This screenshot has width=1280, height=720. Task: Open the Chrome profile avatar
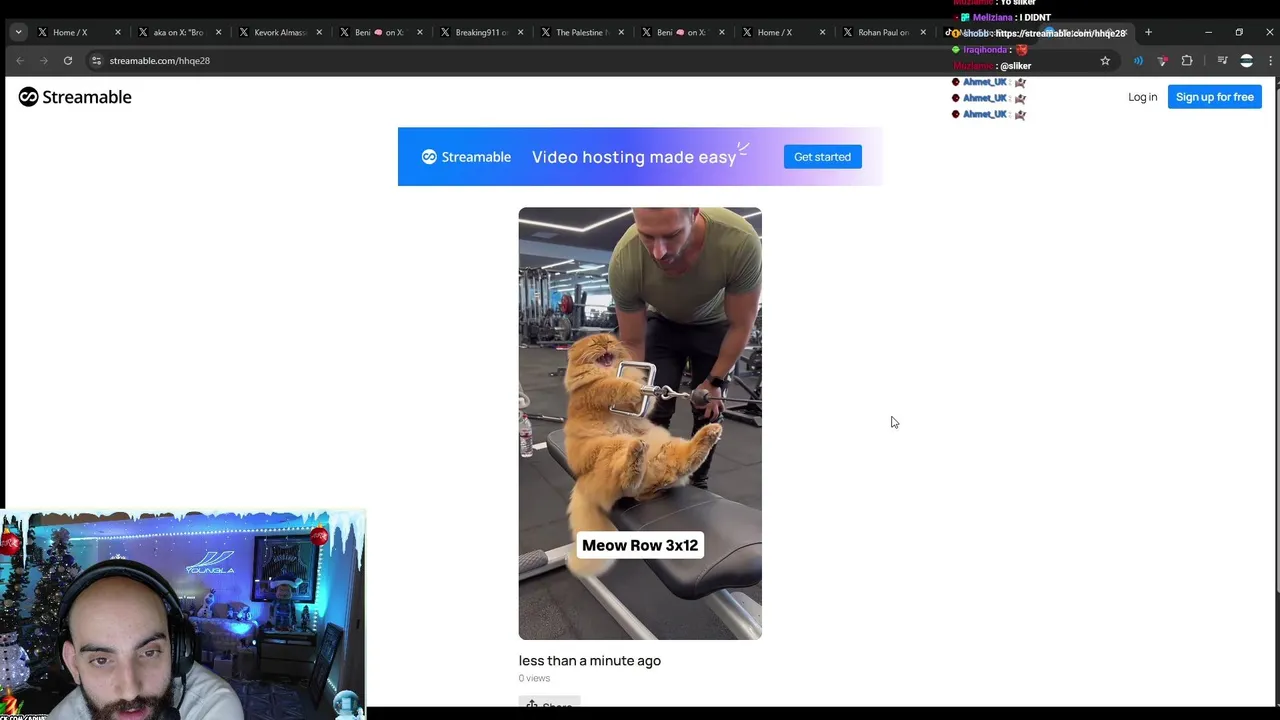1246,61
